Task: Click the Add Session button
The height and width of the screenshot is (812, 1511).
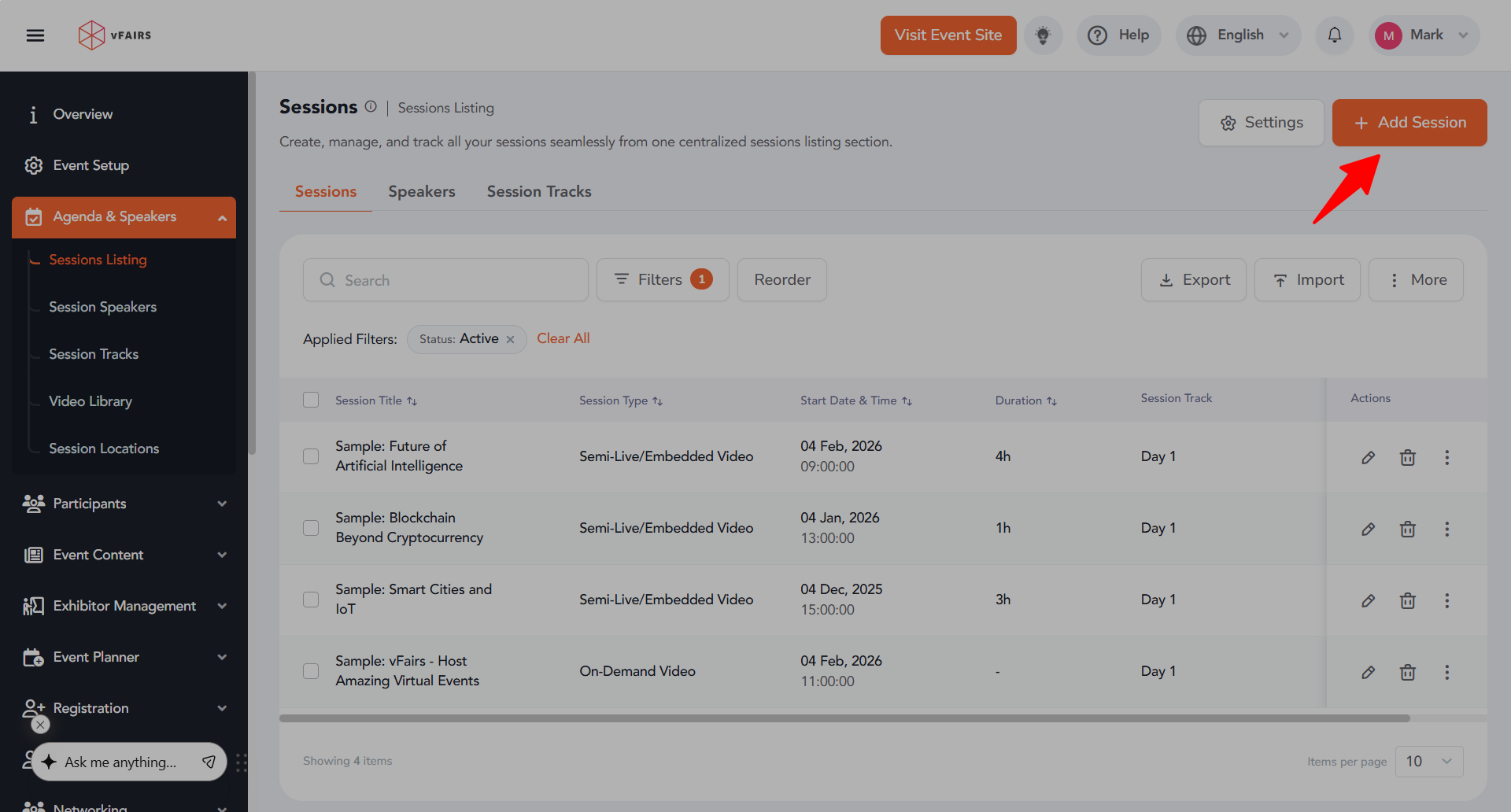Action: click(1409, 123)
